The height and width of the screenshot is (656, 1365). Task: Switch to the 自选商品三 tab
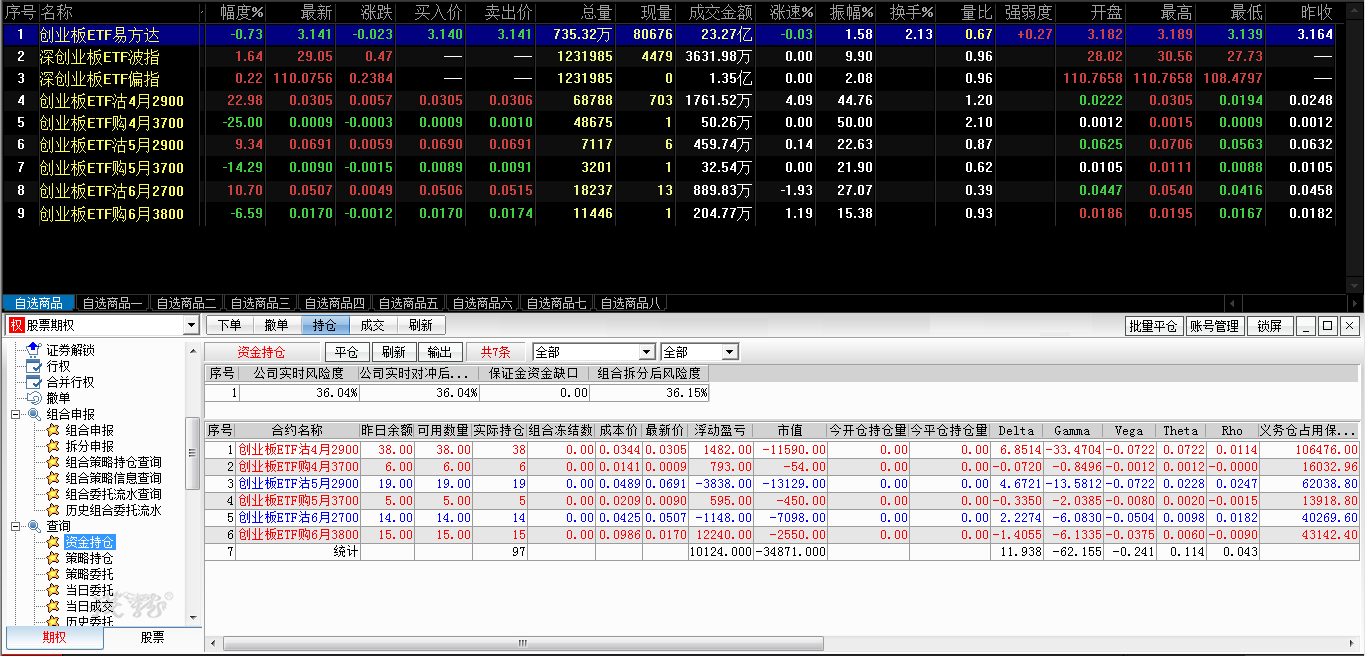[258, 303]
